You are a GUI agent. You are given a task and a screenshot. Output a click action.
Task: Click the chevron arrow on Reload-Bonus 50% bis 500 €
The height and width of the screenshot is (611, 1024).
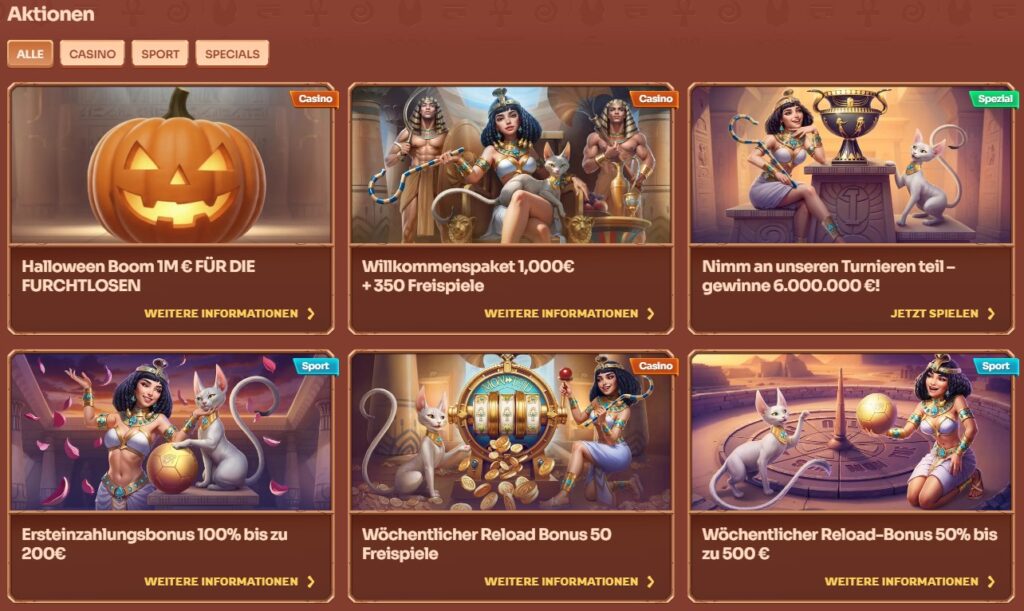point(991,582)
